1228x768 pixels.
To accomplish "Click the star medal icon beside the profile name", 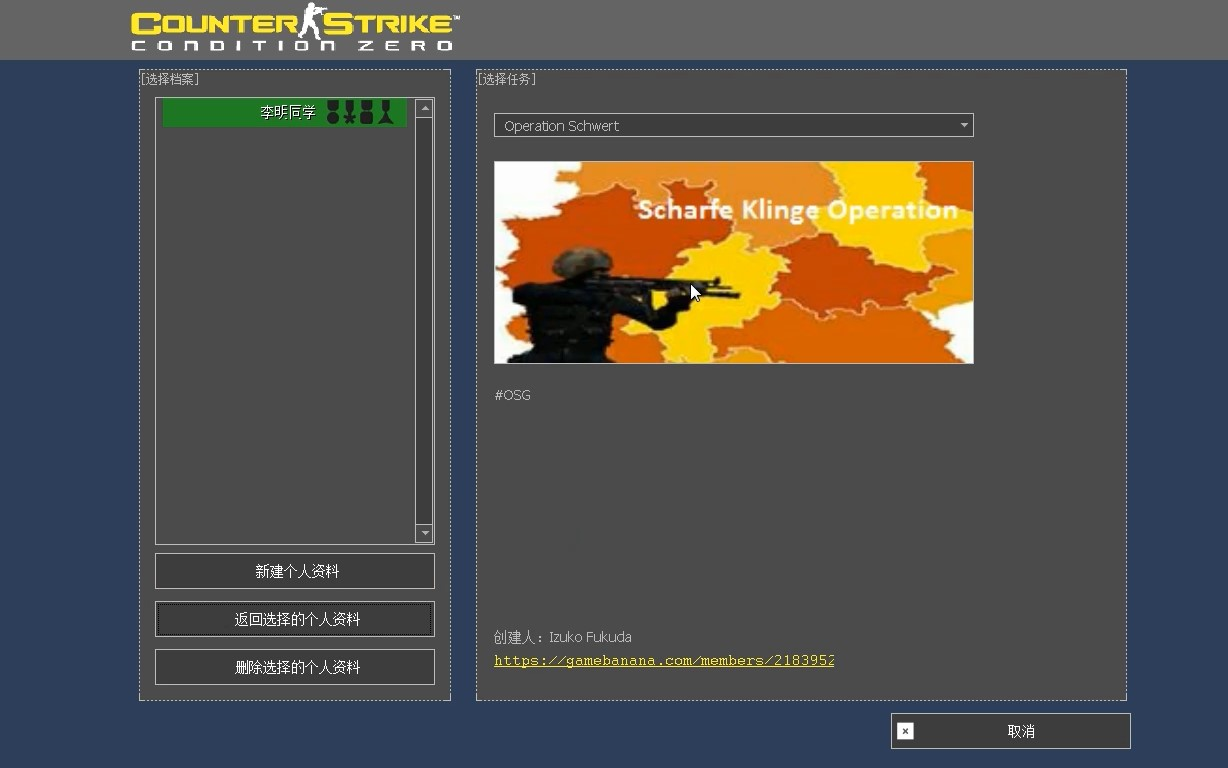I will tap(349, 112).
